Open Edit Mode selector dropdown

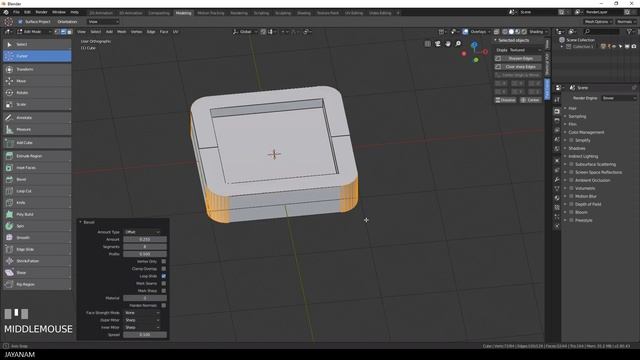point(34,31)
